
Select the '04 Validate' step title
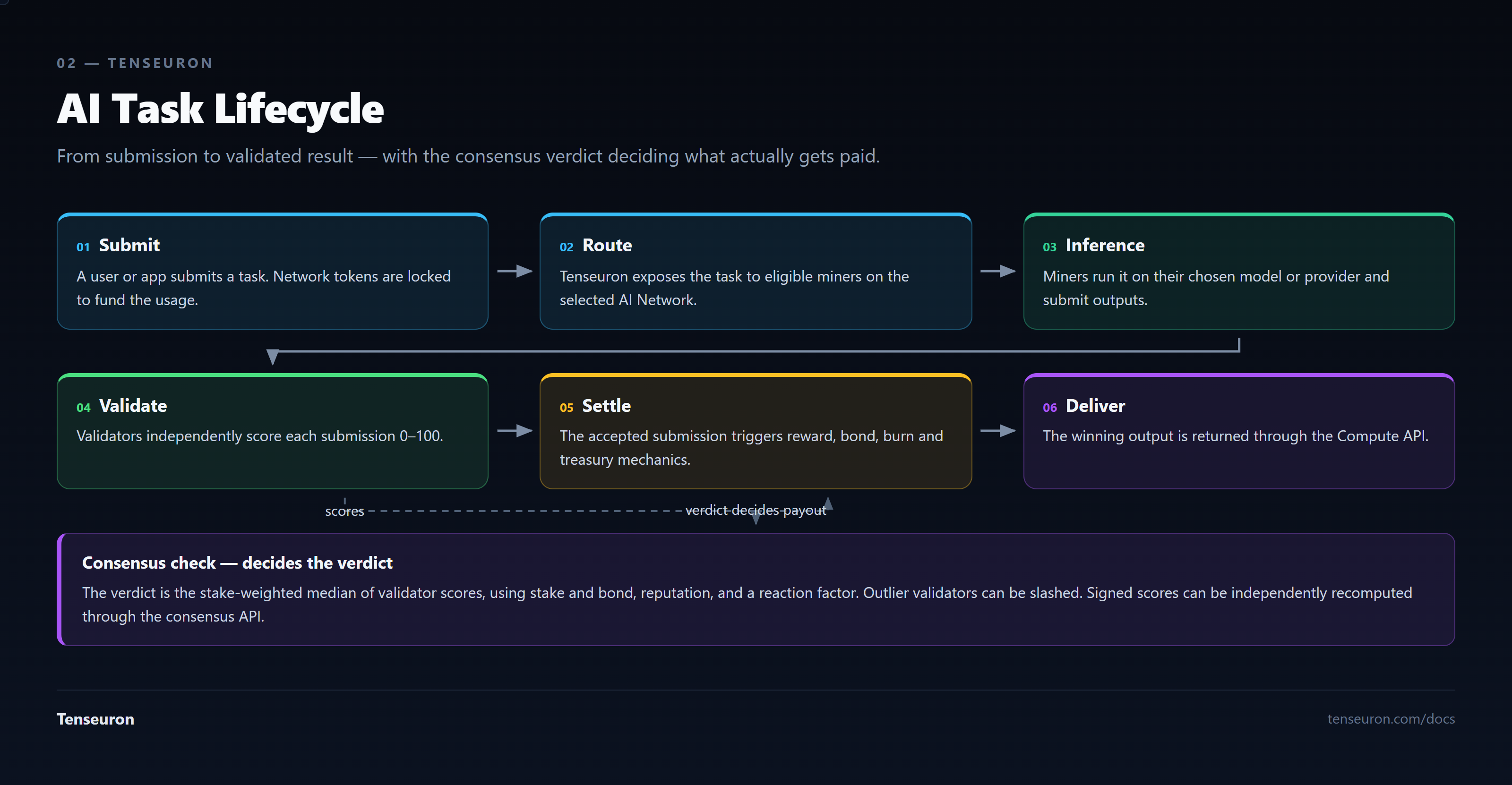tap(121, 406)
